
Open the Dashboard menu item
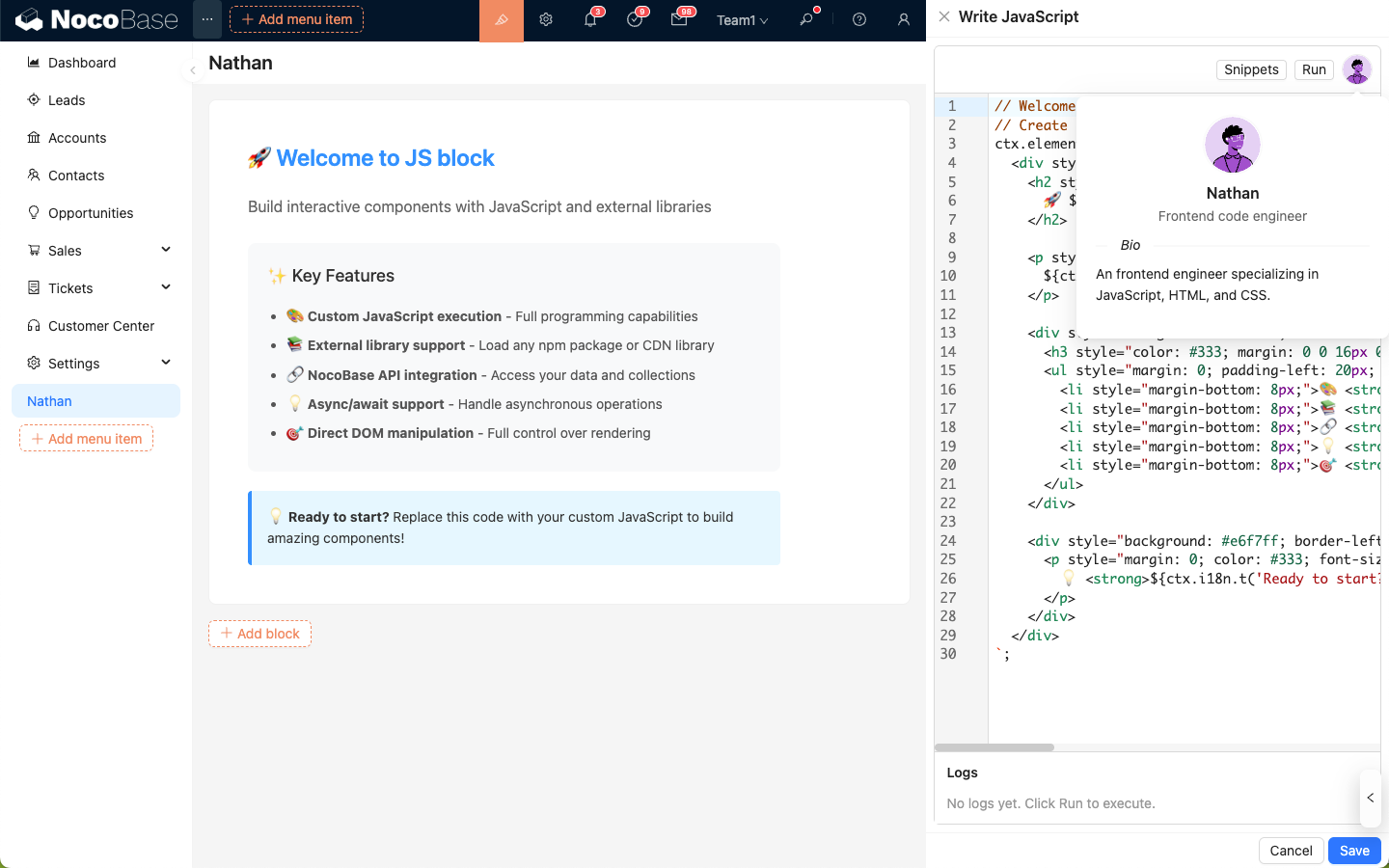point(82,63)
